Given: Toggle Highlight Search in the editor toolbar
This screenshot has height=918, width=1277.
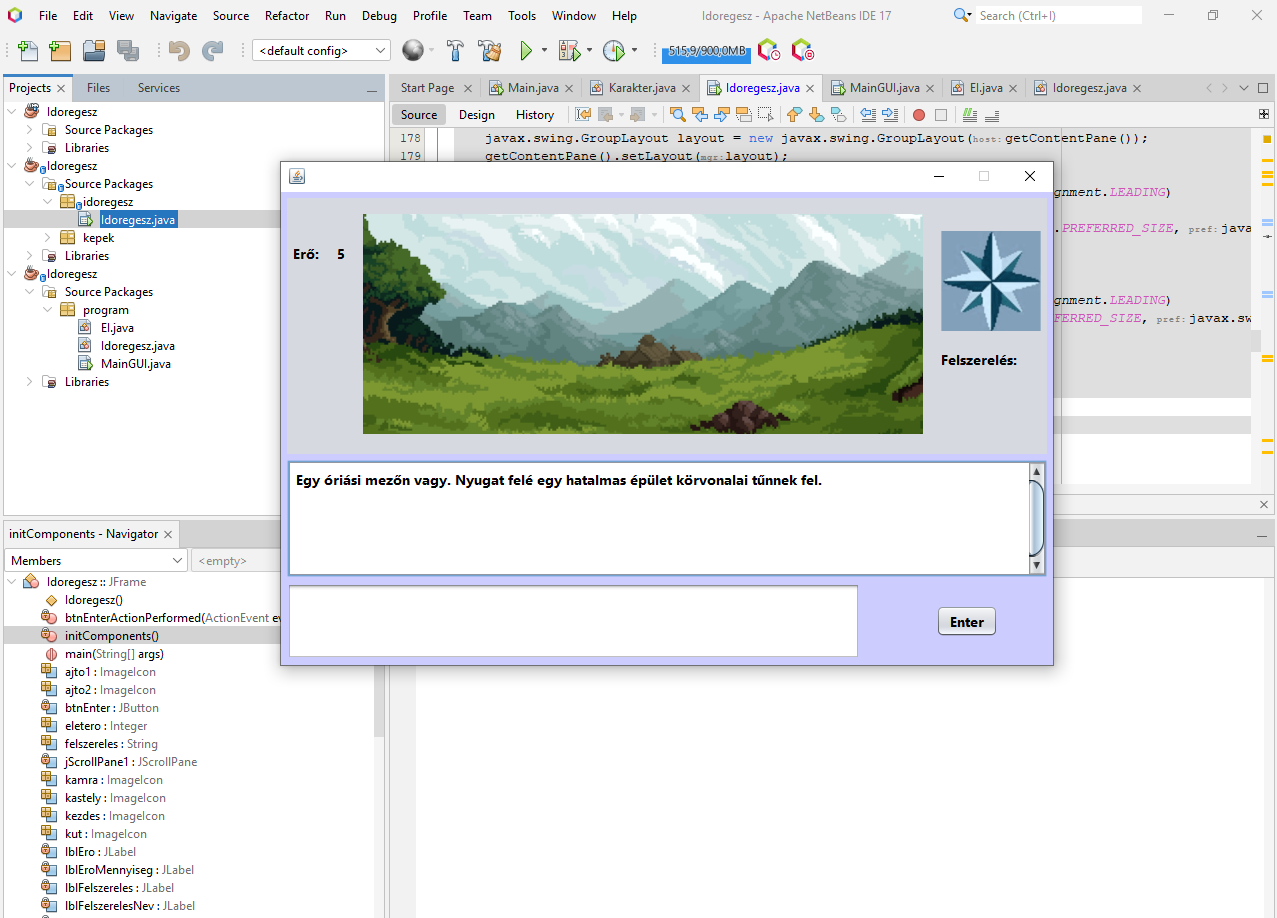Looking at the screenshot, I should coord(743,115).
